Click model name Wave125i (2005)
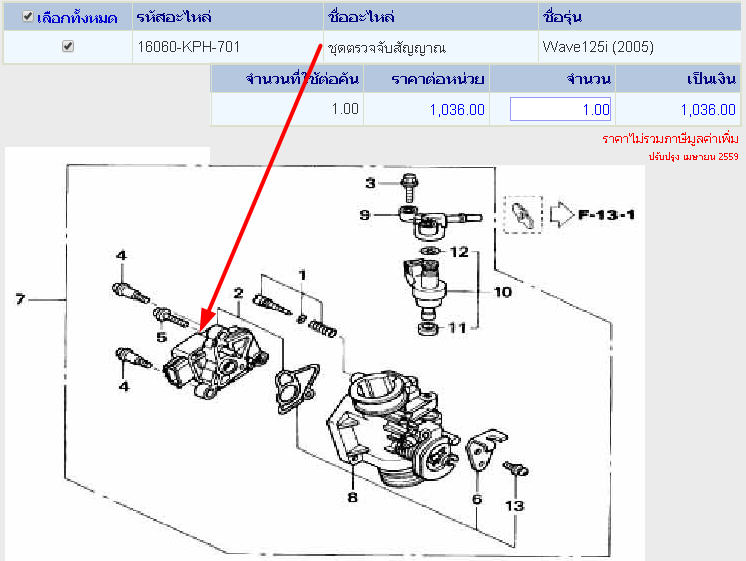The image size is (746, 561). (598, 47)
